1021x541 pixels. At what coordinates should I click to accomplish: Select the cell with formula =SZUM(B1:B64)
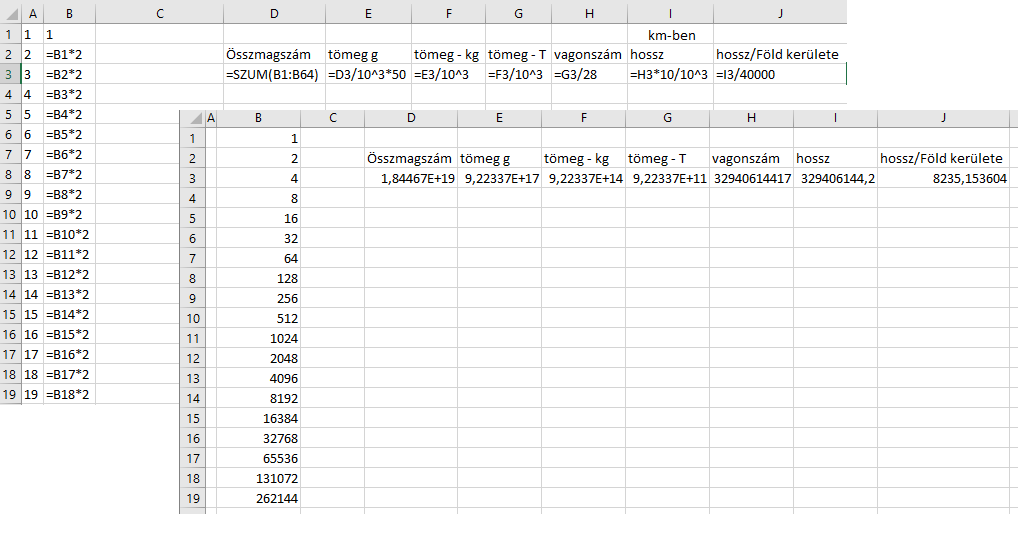coord(274,74)
